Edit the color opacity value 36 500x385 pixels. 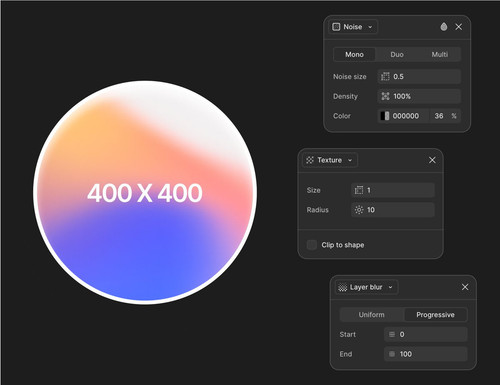(439, 116)
